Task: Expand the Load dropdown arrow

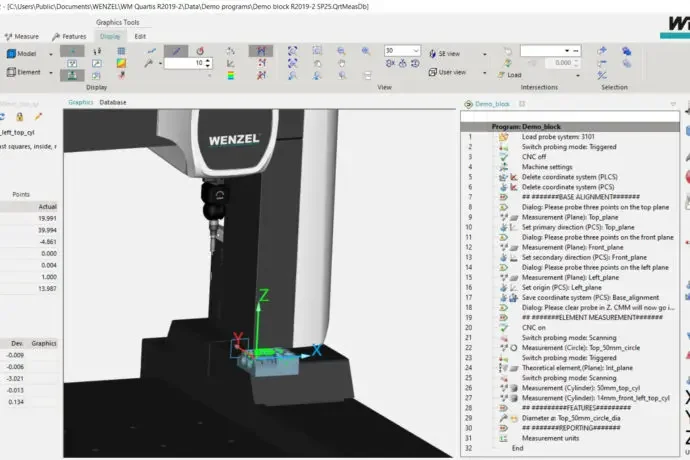Action: (577, 76)
